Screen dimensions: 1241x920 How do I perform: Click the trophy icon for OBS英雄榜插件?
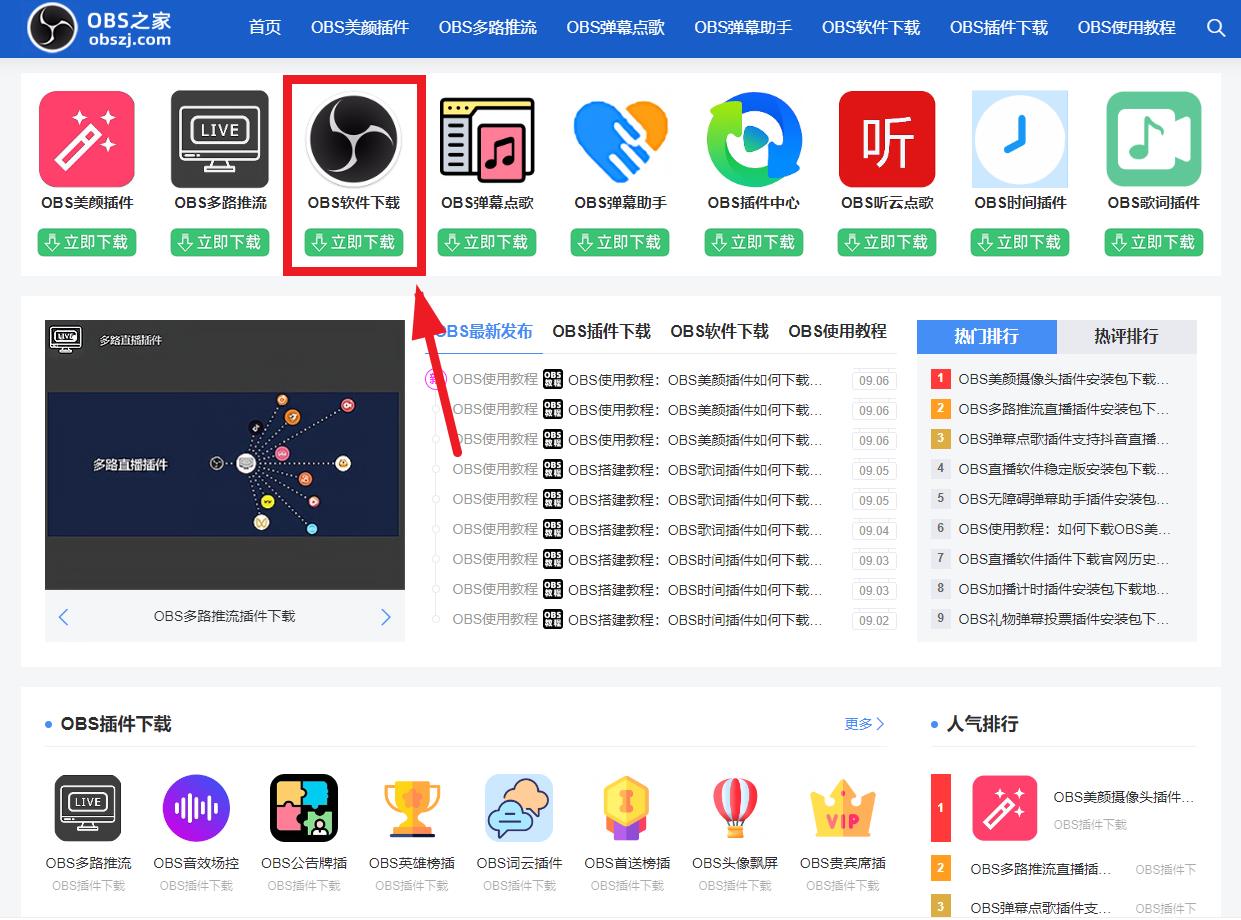[411, 807]
